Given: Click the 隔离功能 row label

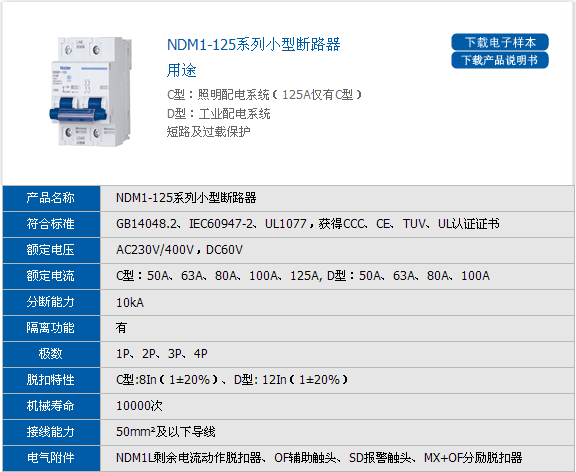Looking at the screenshot, I should tap(51, 328).
